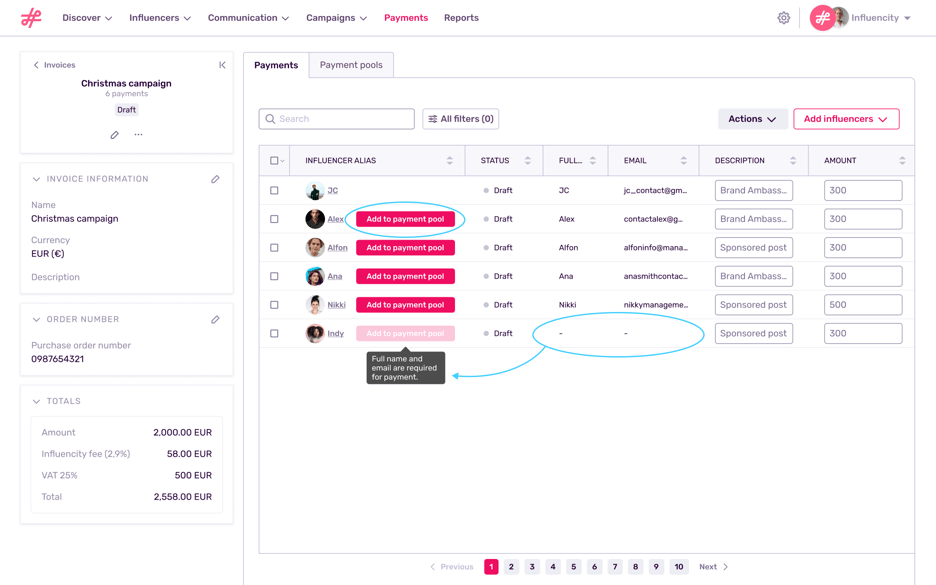The width and height of the screenshot is (936, 585).
Task: Click the pencil icon under Christmas campaign
Action: click(114, 133)
